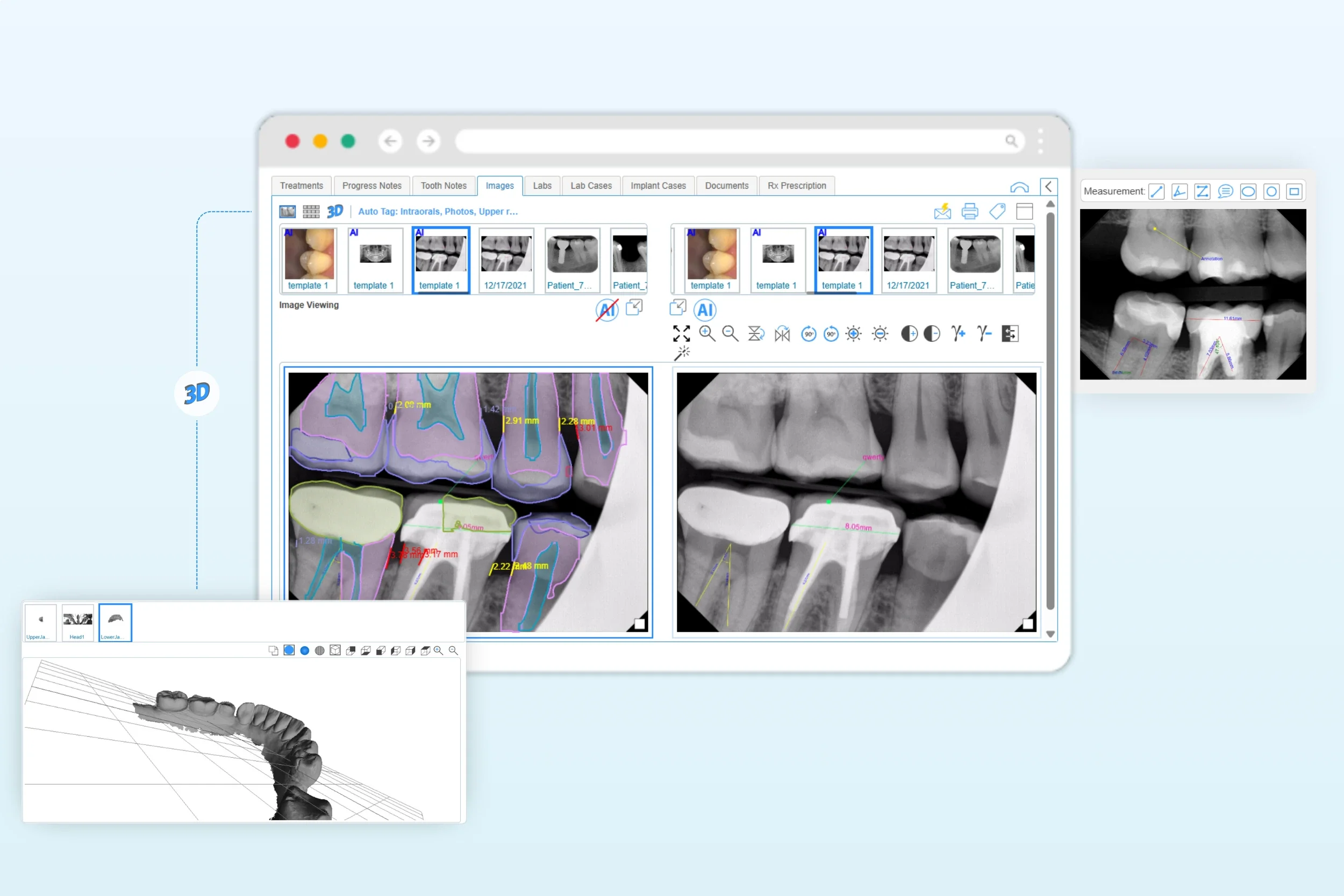The image size is (1344, 896).
Task: Click the increase contrast half-circle icon
Action: [x=909, y=334]
